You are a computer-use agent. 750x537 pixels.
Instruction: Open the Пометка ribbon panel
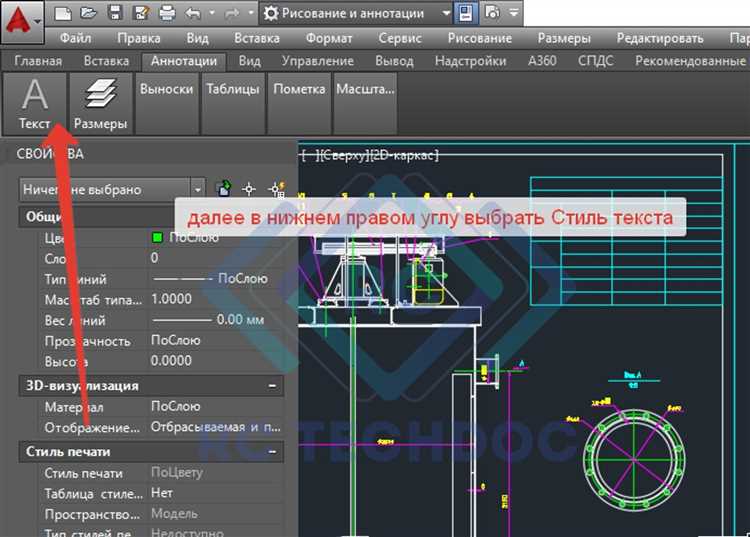pos(299,103)
